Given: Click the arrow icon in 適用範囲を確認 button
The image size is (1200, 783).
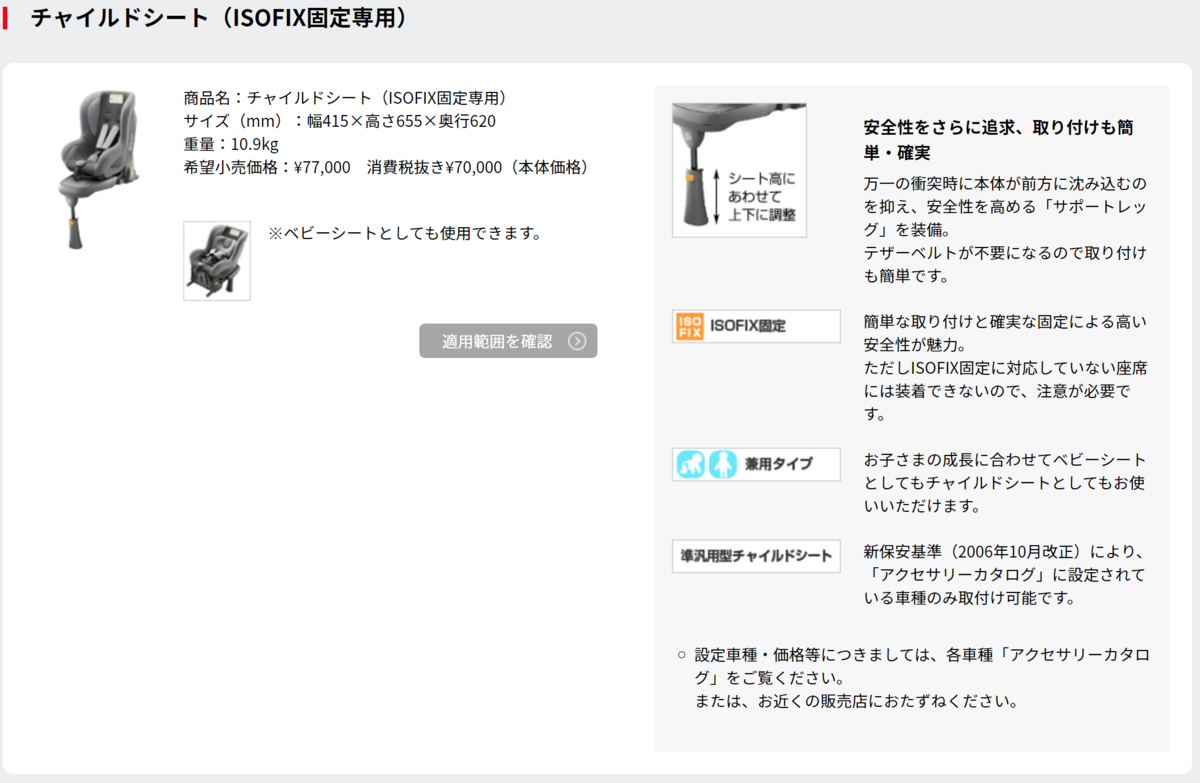Looking at the screenshot, I should [x=577, y=341].
